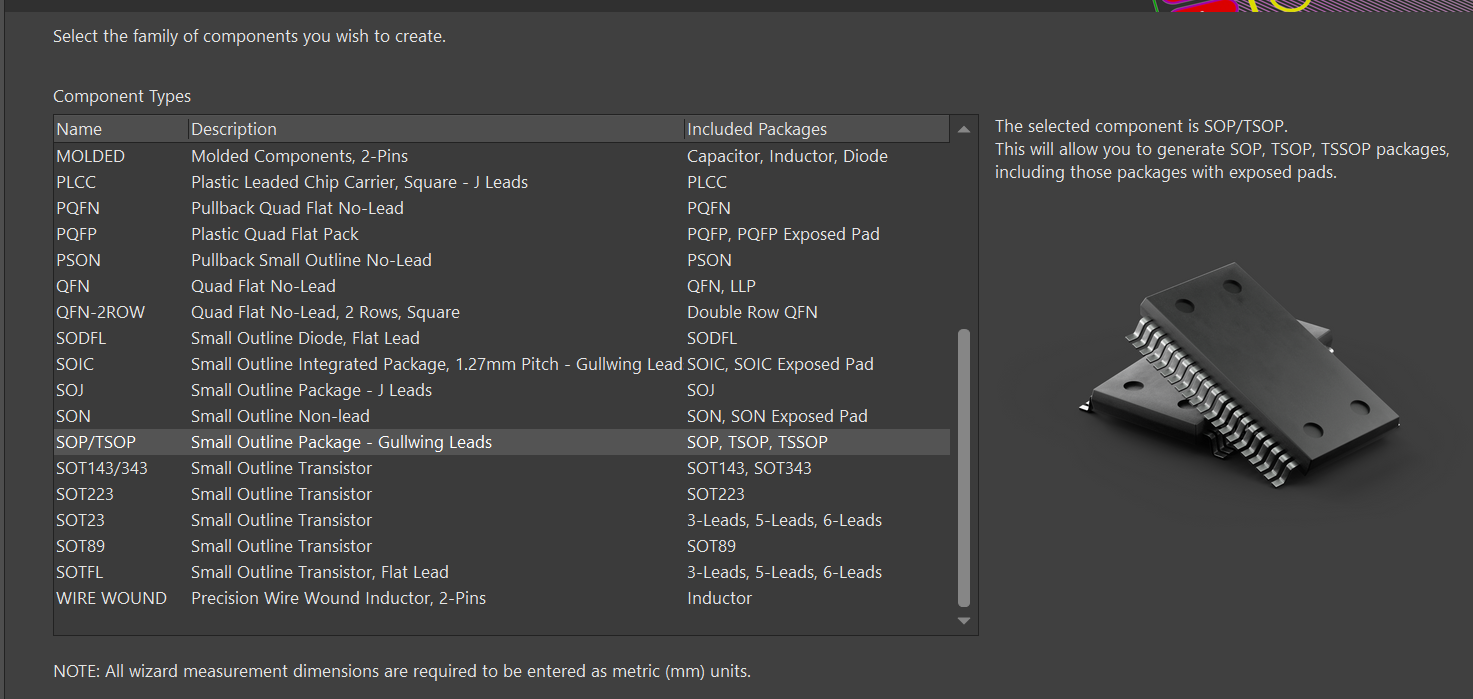Sort list by Description column header
1473x699 pixels.
point(436,129)
